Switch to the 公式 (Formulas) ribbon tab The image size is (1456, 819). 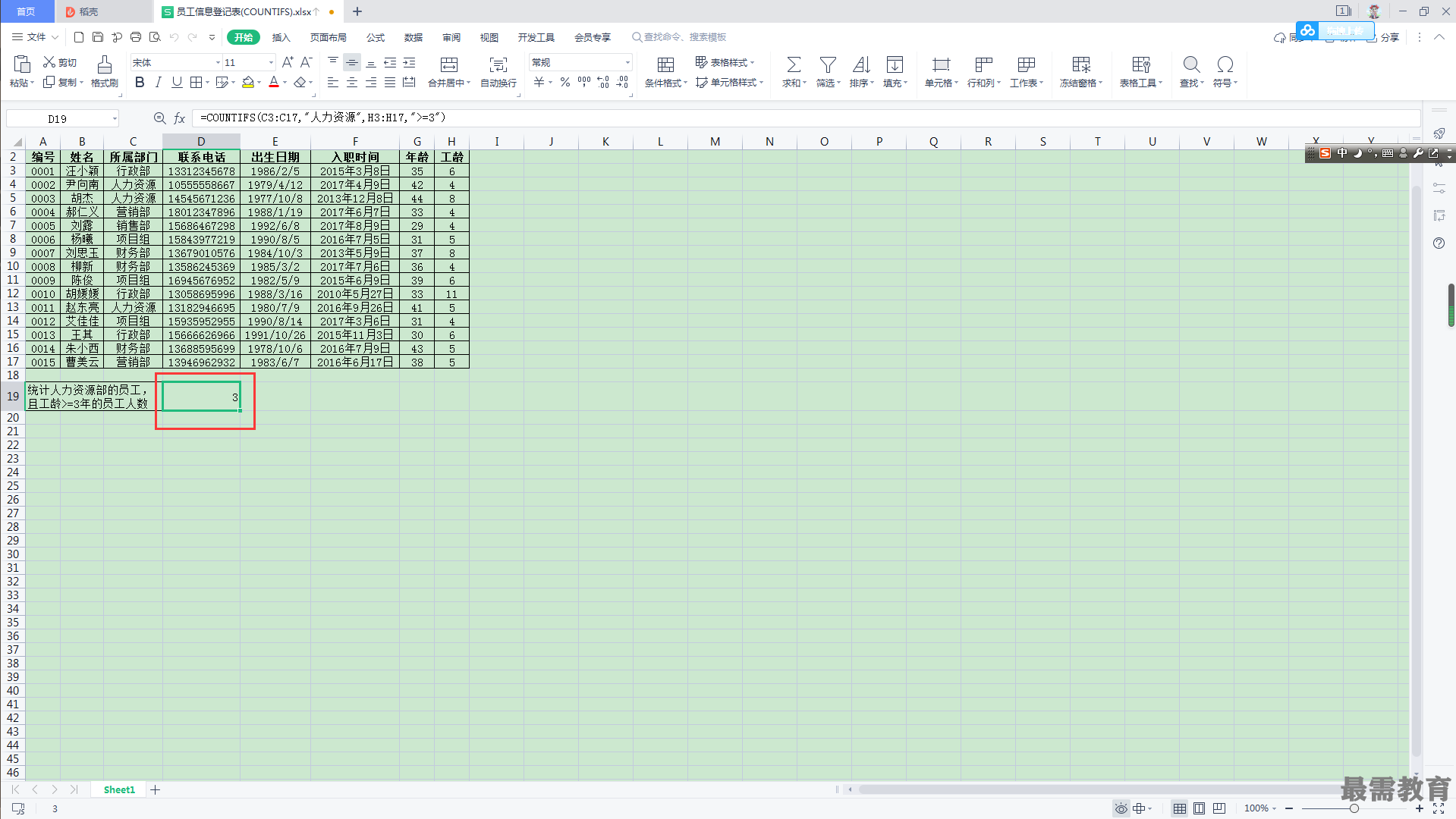coord(376,37)
